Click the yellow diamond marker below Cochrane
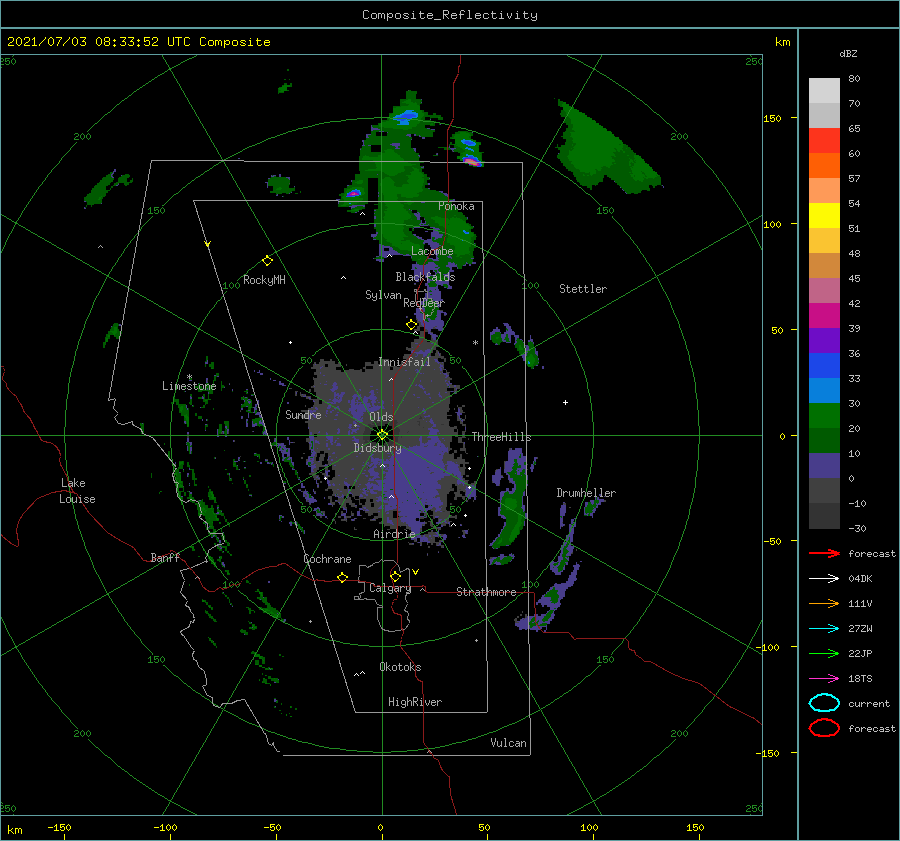The height and width of the screenshot is (841, 900). 342,577
